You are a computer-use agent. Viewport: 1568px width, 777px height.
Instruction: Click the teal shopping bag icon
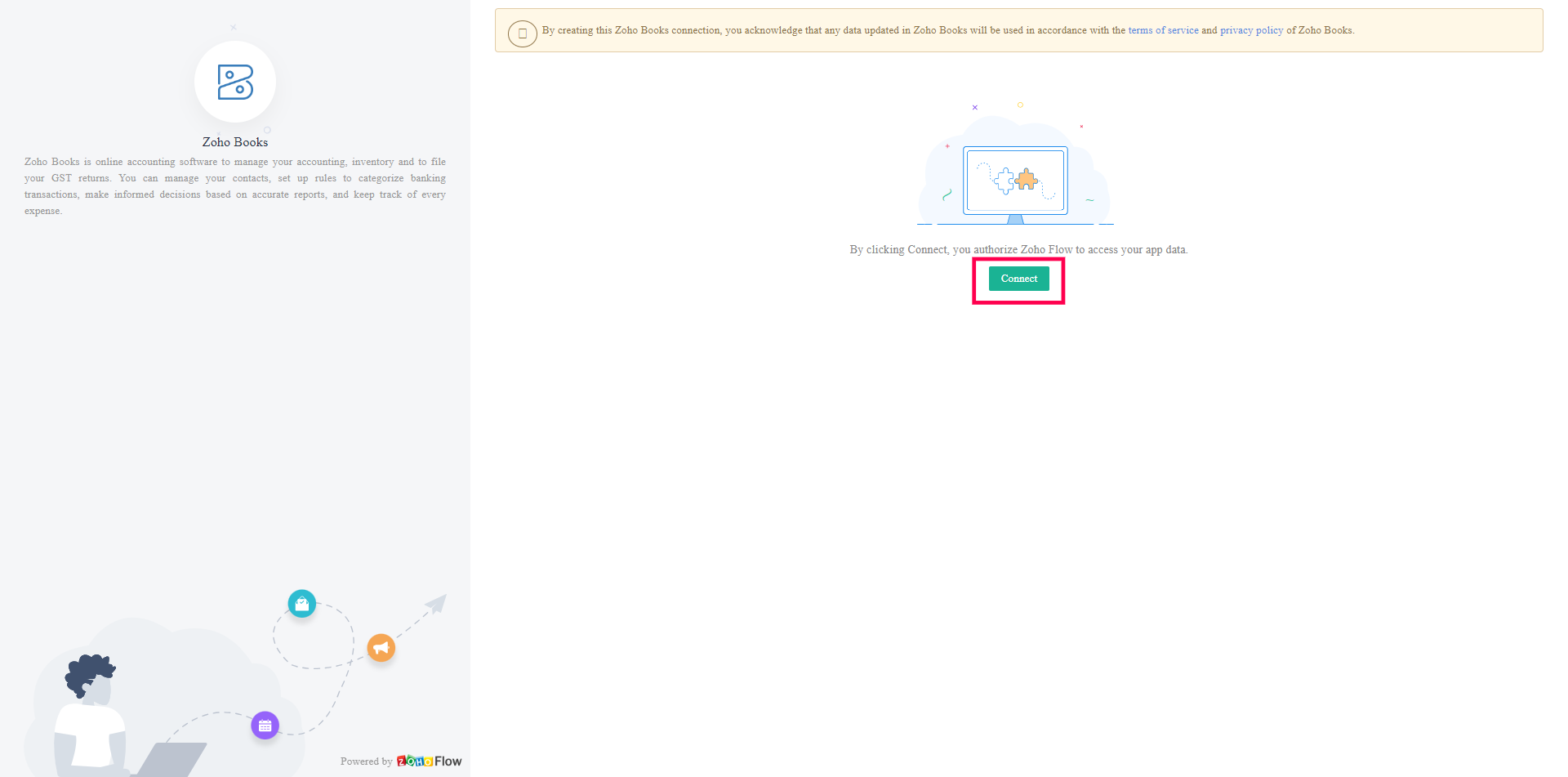tap(302, 604)
